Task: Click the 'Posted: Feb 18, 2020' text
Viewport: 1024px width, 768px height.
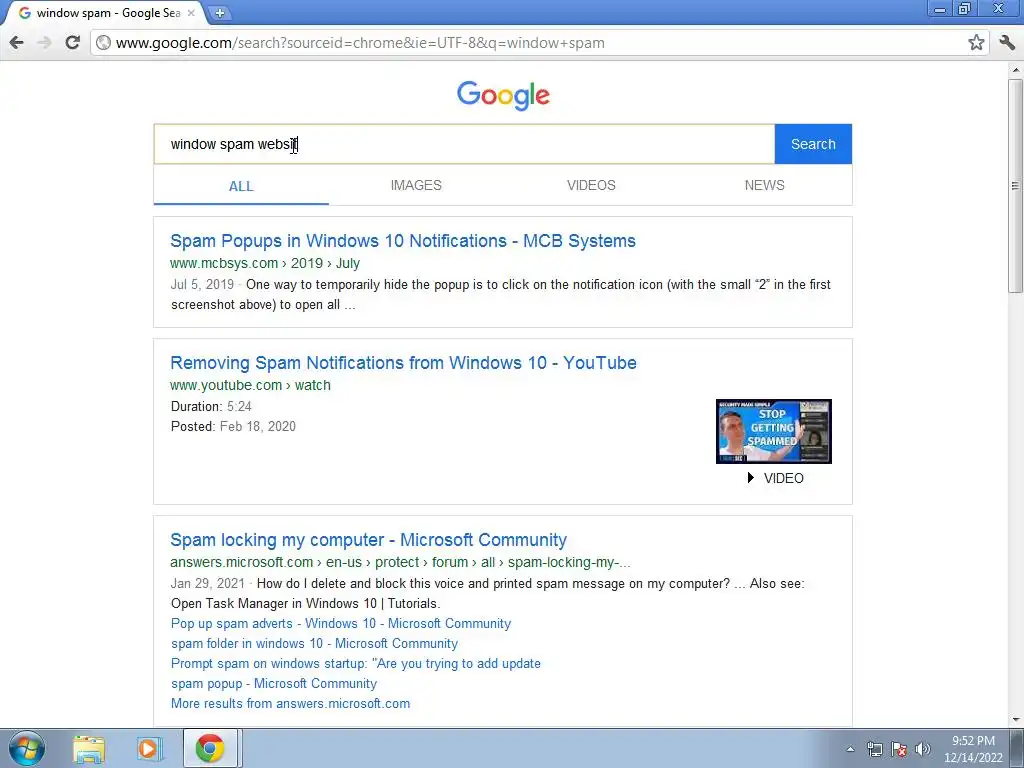Action: 233,426
